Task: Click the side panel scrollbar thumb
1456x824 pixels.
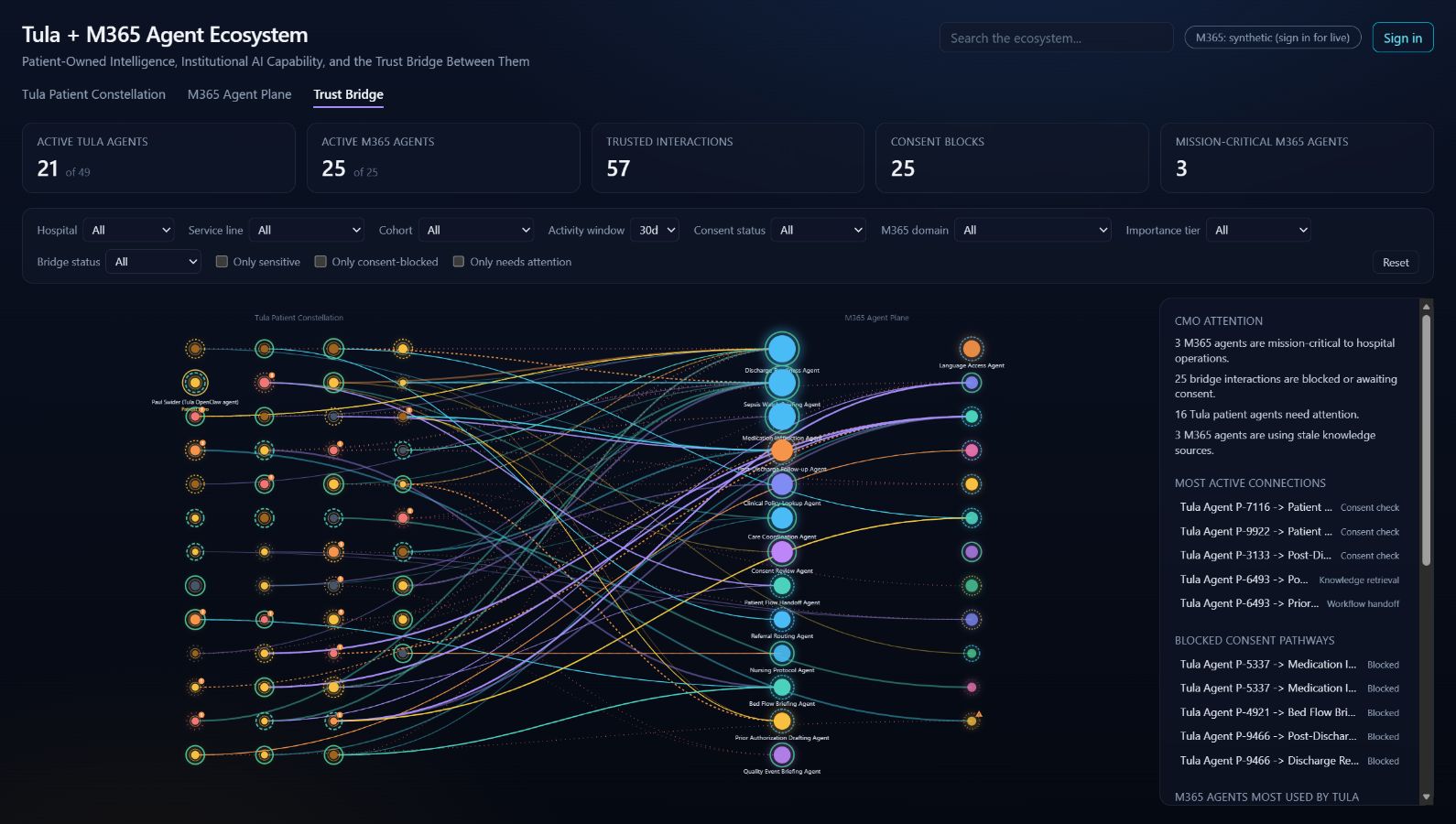Action: pos(1426,440)
